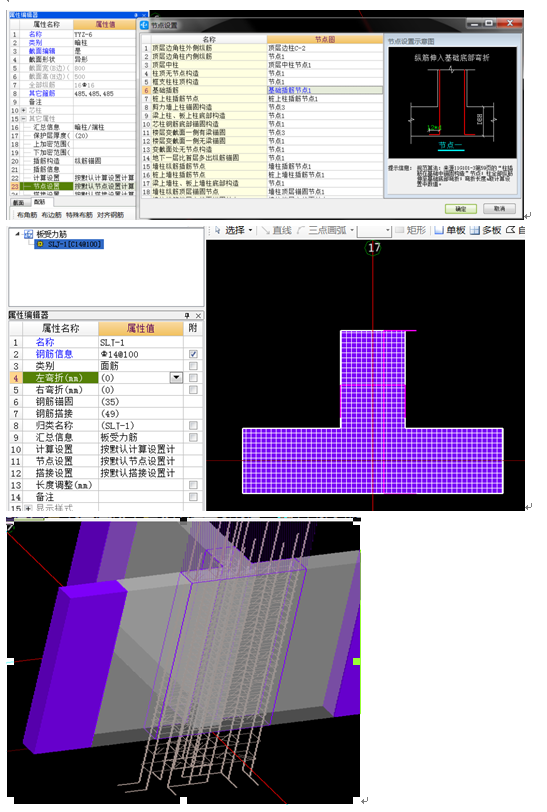Click 名称 column header in 节点设置

tap(209, 39)
